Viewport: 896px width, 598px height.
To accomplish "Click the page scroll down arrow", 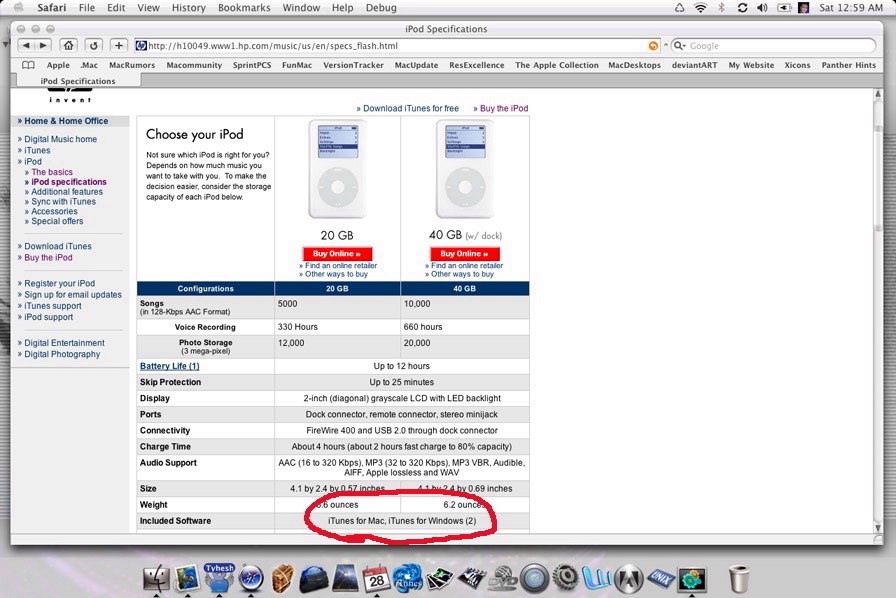I will click(877, 528).
